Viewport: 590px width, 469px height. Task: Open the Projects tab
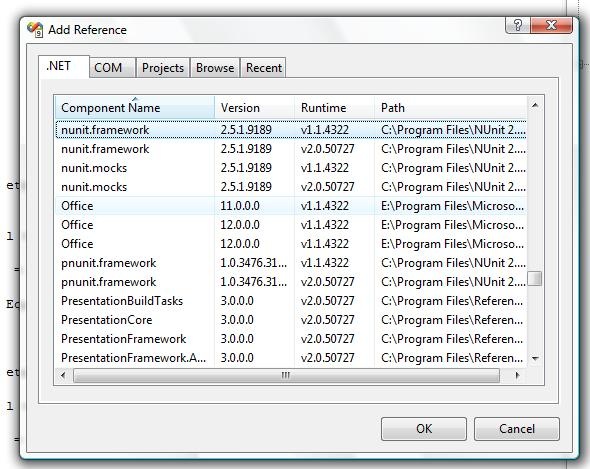click(163, 68)
